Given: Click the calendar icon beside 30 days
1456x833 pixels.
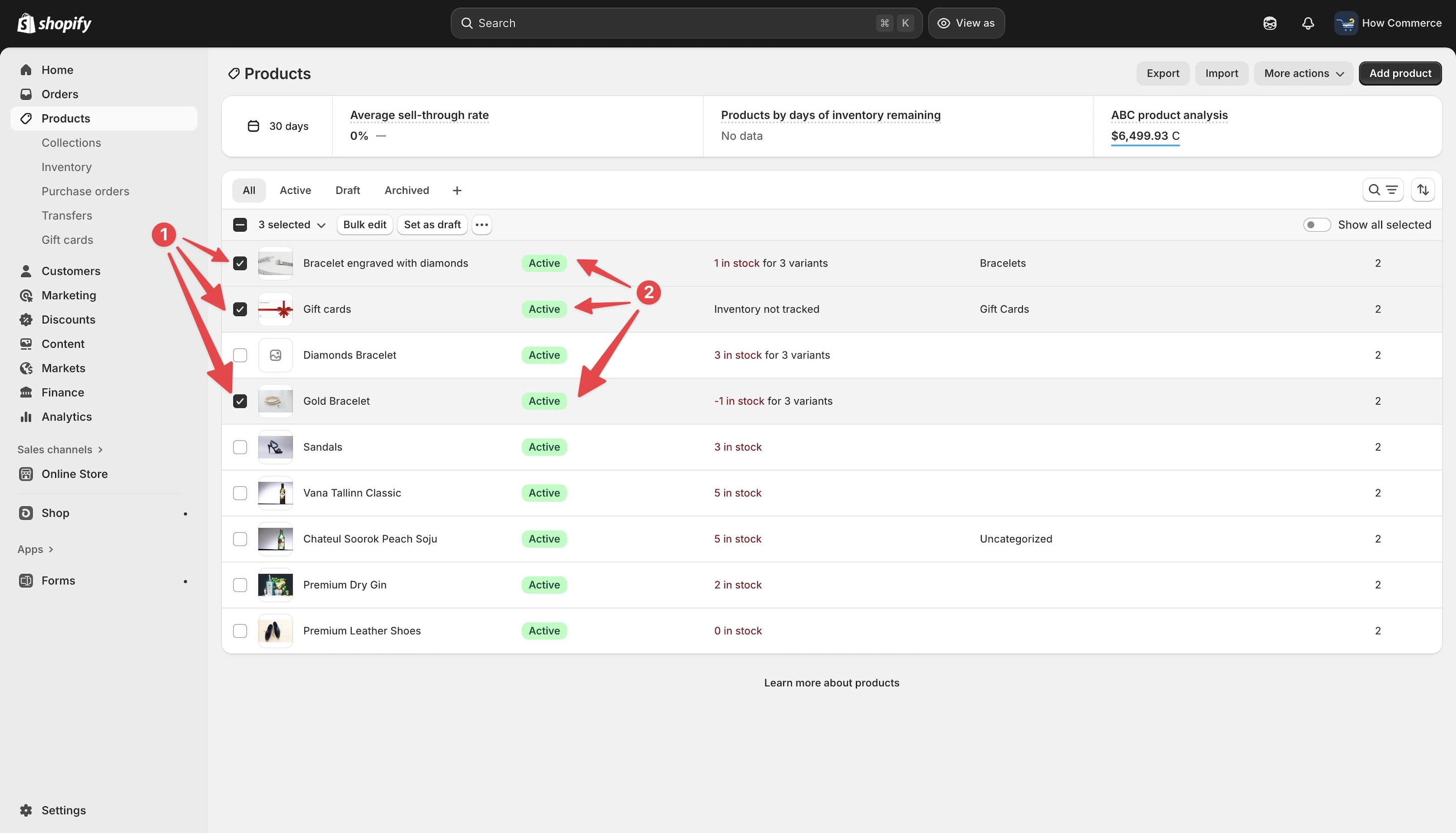Looking at the screenshot, I should (x=253, y=126).
